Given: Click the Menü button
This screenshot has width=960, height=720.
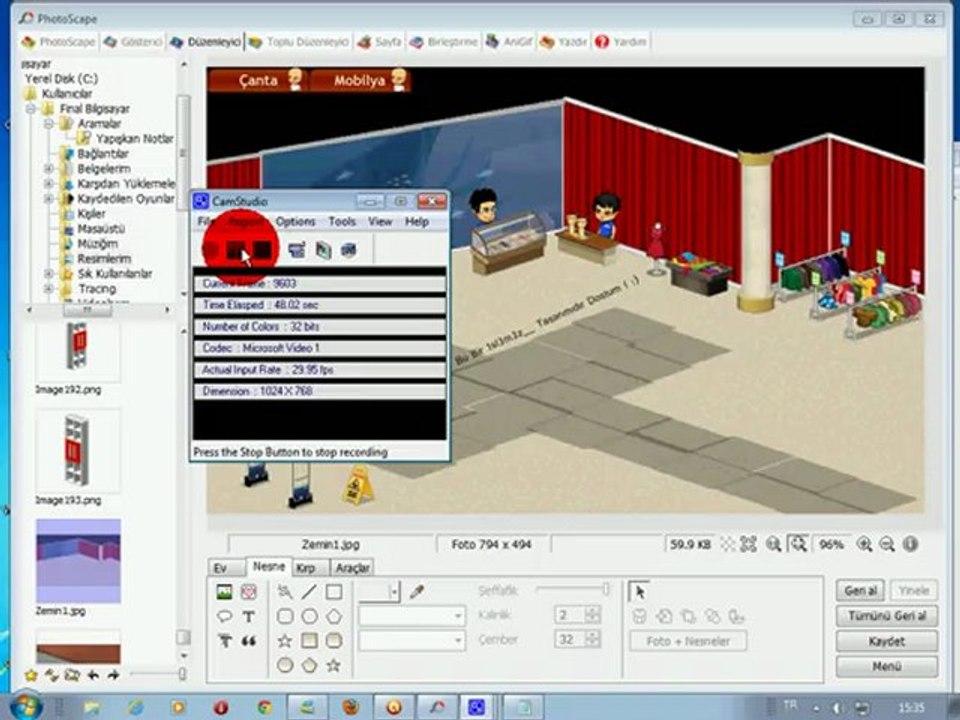Looking at the screenshot, I should point(887,666).
